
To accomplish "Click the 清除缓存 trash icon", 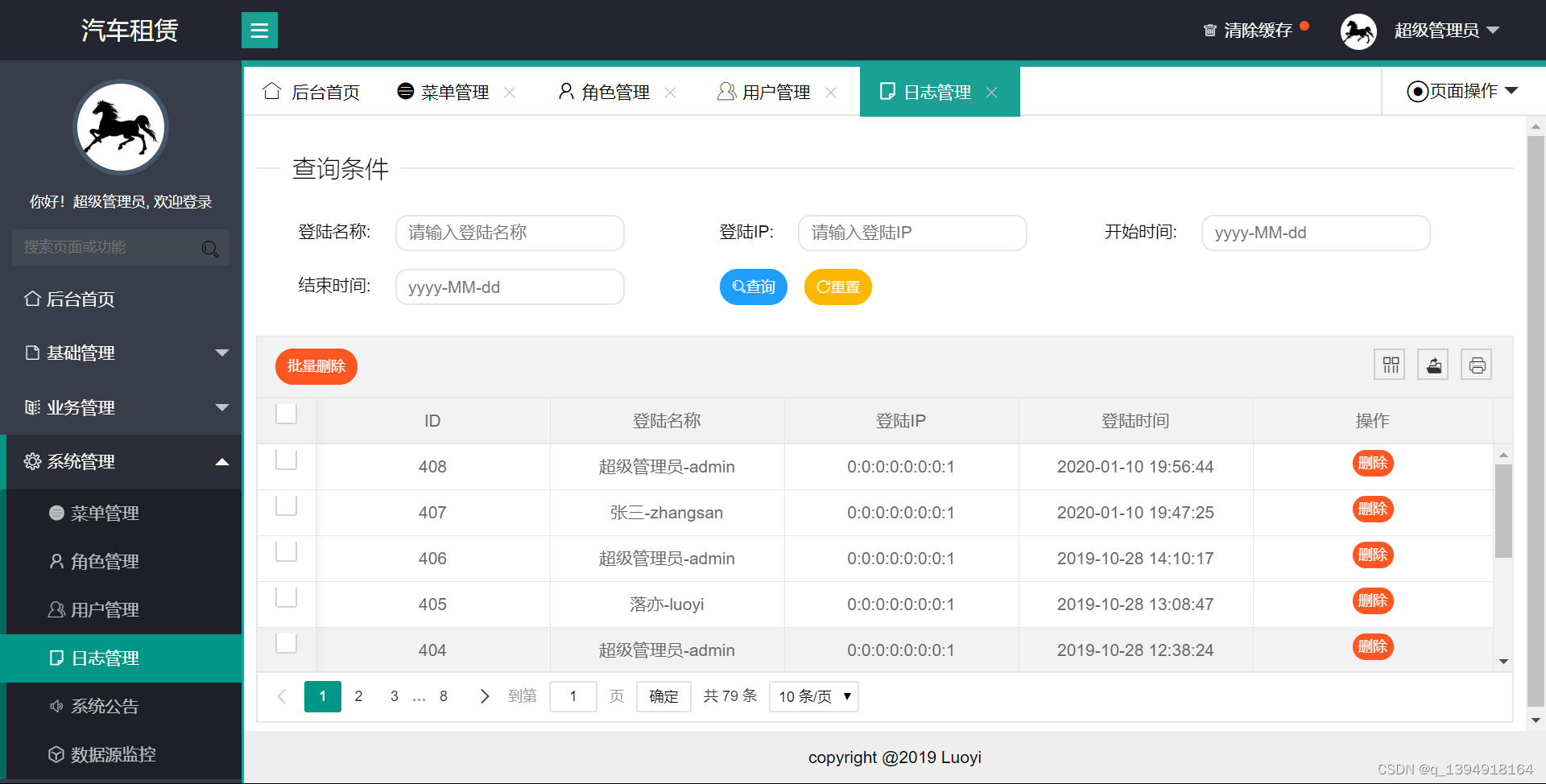I will (1209, 30).
